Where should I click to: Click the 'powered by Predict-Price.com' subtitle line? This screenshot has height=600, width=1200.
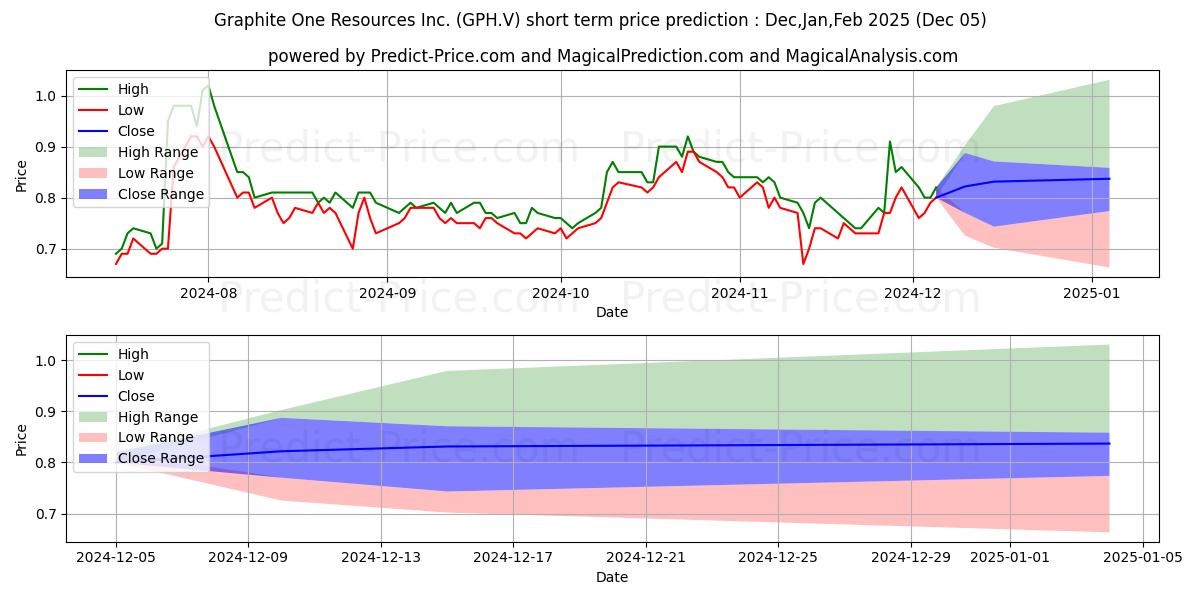(x=612, y=56)
